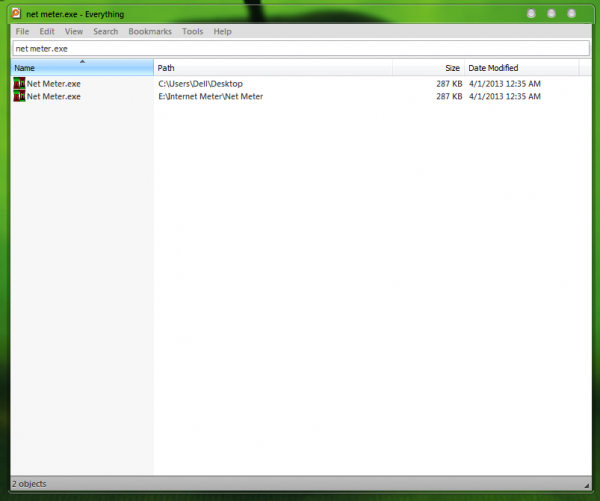Select Net Meter.exe located on the Desktop

[x=54, y=83]
